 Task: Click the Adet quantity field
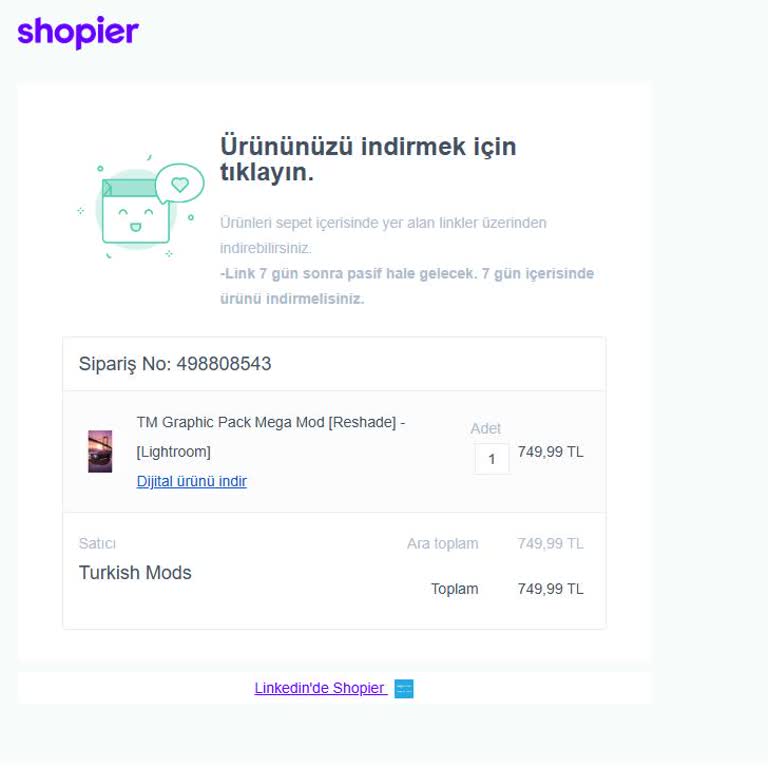pos(492,459)
